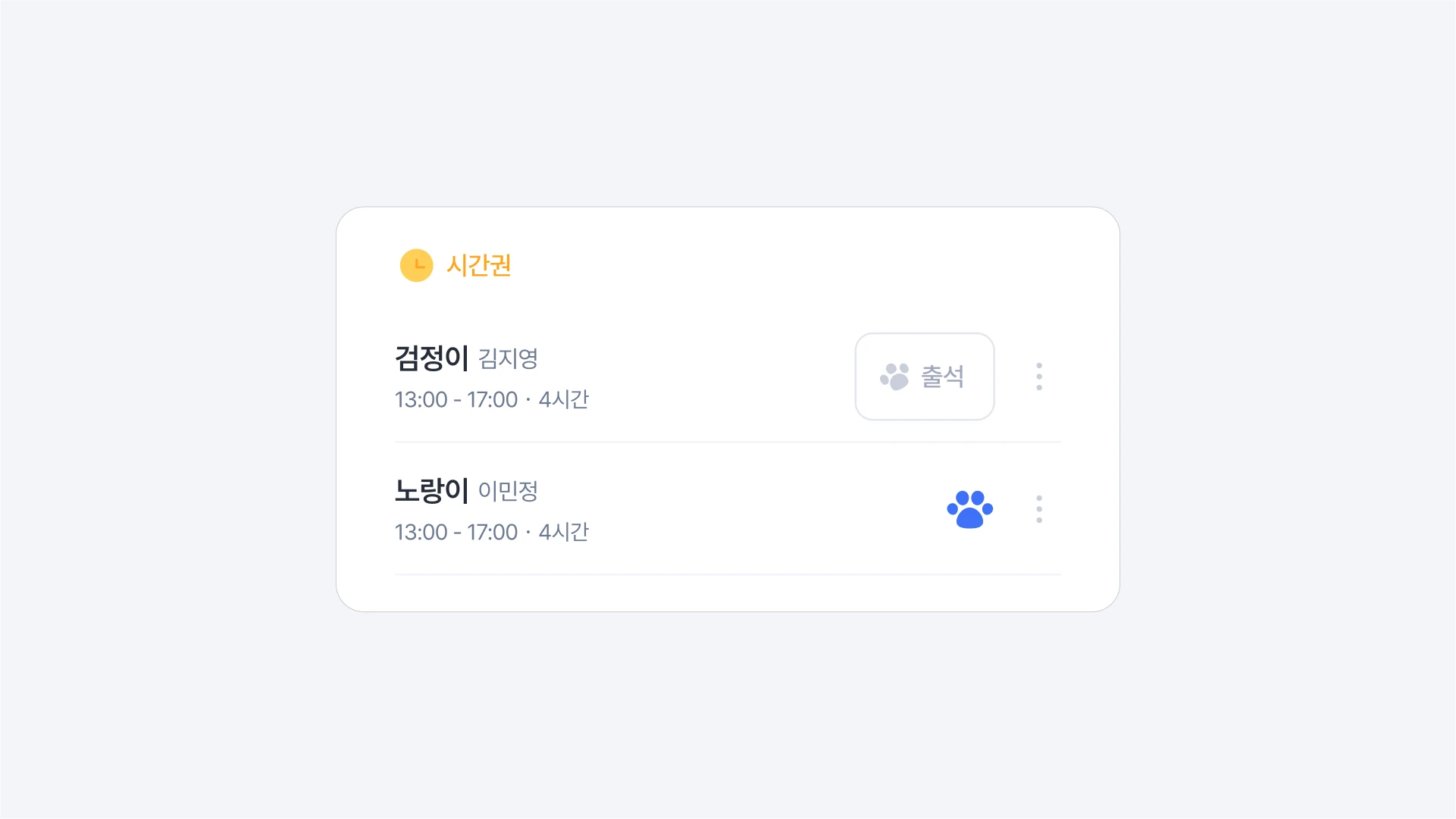The height and width of the screenshot is (819, 1456).
Task: Toggle the blue paw attendance icon for 노랑이
Action: coord(969,509)
